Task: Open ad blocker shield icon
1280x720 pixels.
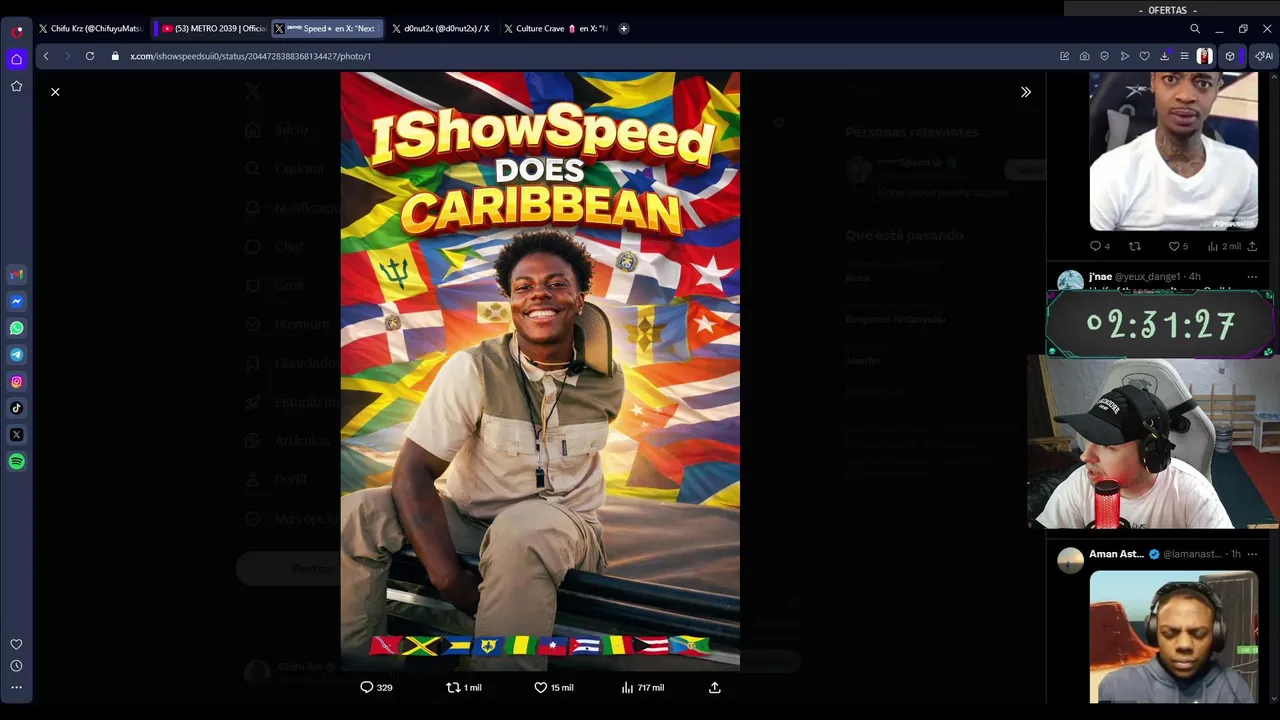Action: click(x=1105, y=56)
